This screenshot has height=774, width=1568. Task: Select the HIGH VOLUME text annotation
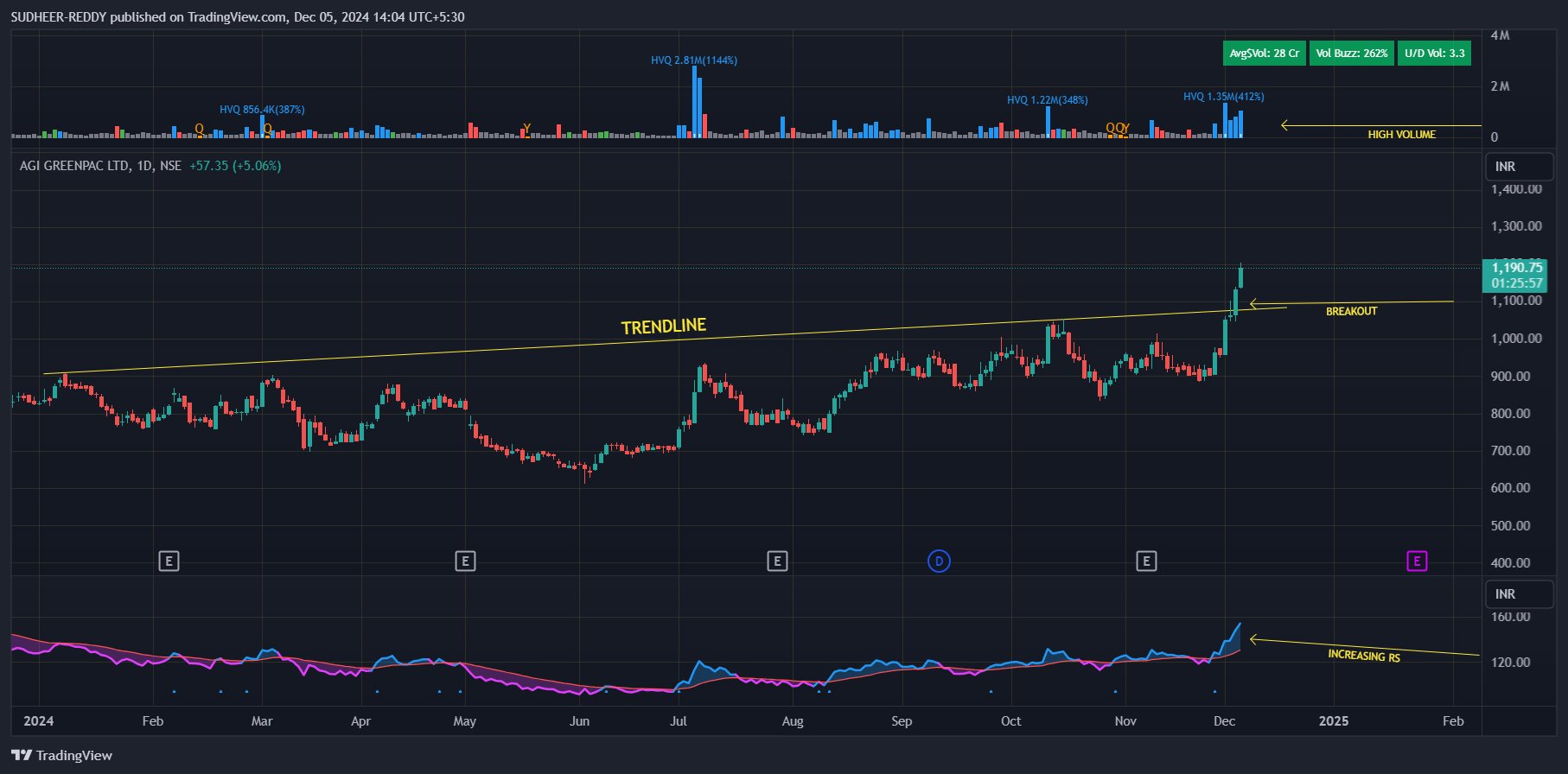click(1401, 135)
